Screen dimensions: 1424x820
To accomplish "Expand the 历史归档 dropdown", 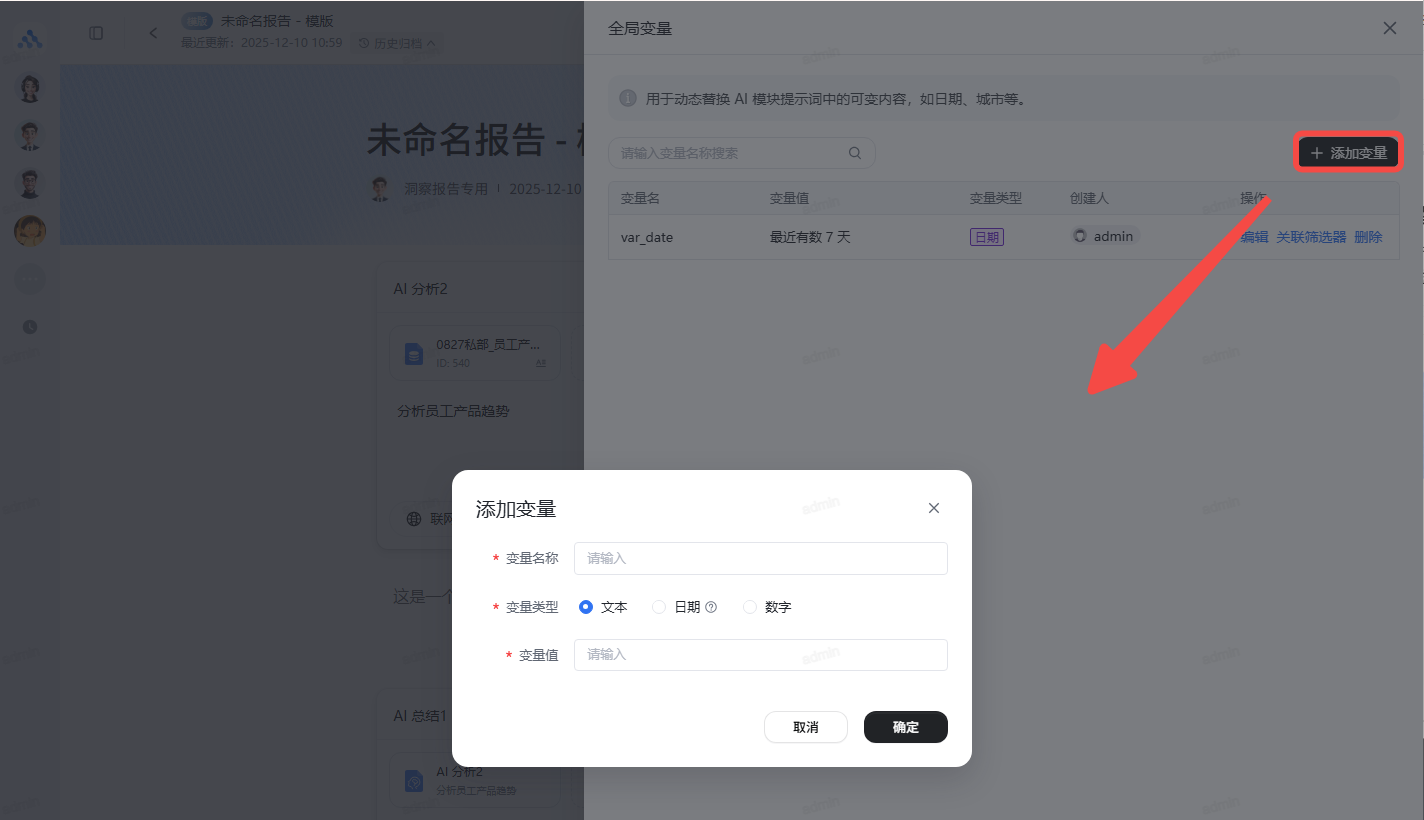I will (x=397, y=43).
